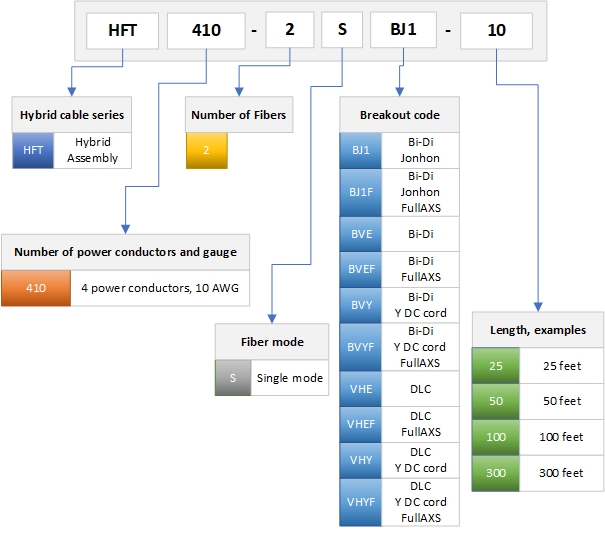The width and height of the screenshot is (605, 533).
Task: Select the yellow number of fibers cell
Action: (x=207, y=150)
